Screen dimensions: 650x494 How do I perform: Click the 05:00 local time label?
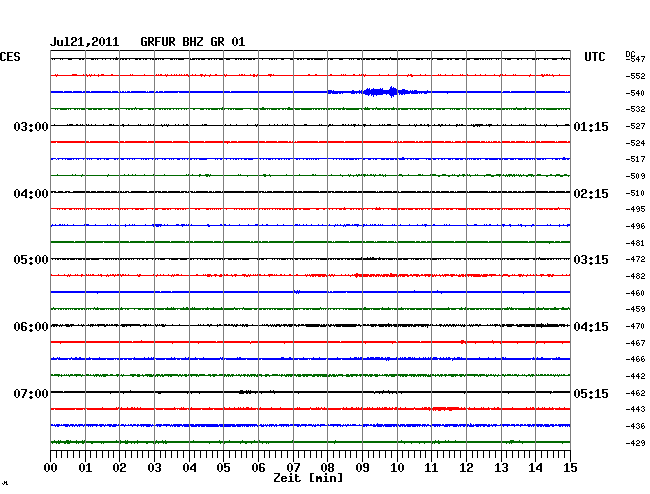[x=31, y=260]
